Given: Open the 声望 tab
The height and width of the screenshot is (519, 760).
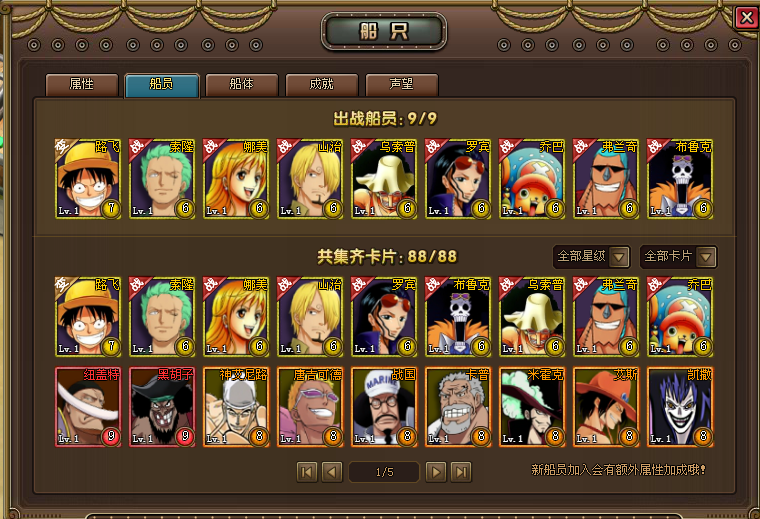Looking at the screenshot, I should point(402,85).
